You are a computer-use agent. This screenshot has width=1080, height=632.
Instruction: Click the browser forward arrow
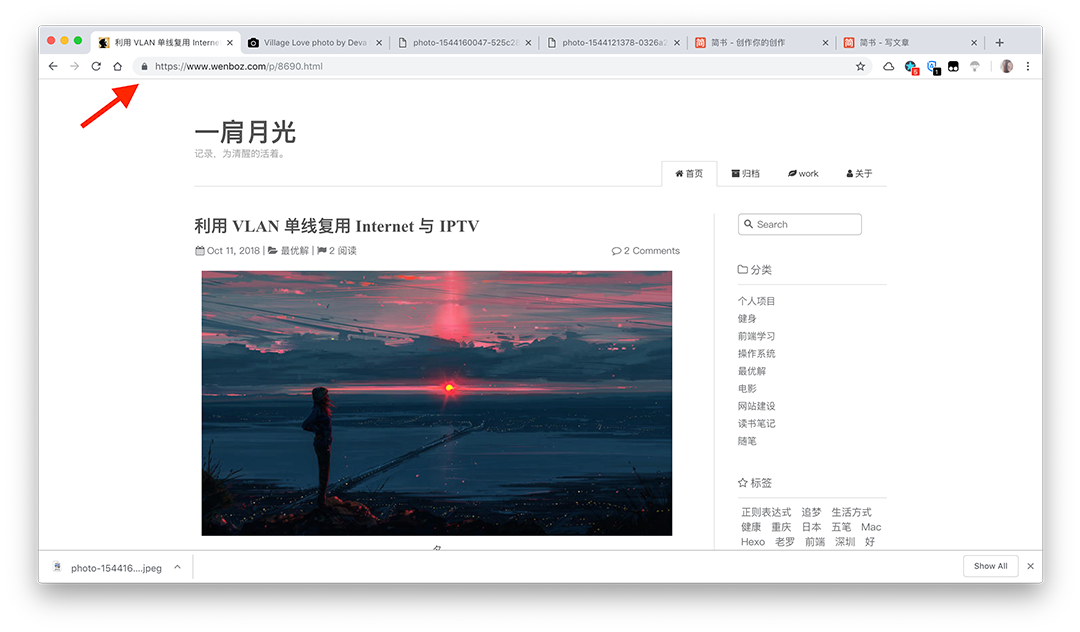click(74, 66)
